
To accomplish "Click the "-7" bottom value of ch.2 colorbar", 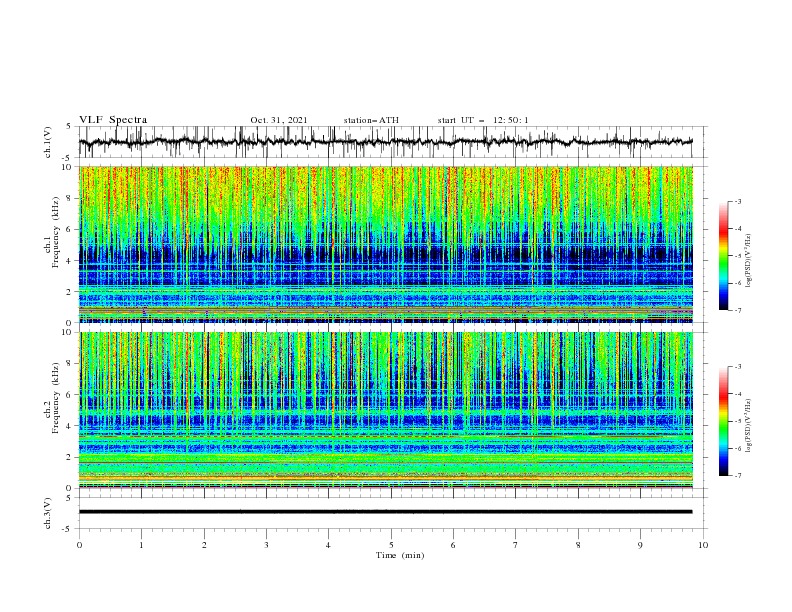I will pyautogui.click(x=737, y=476).
